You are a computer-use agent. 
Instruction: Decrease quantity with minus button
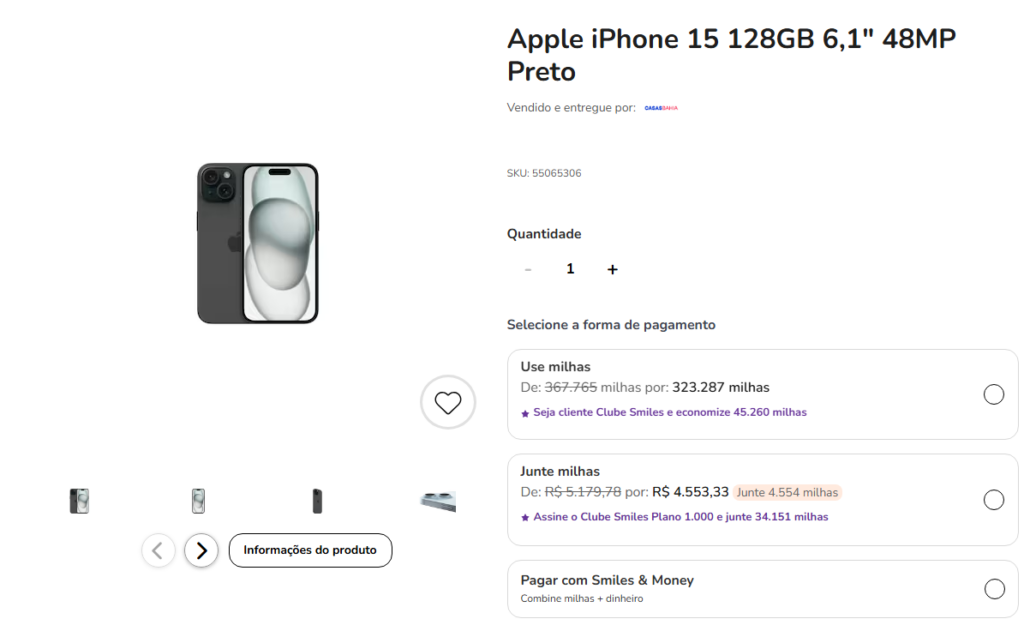pos(528,269)
